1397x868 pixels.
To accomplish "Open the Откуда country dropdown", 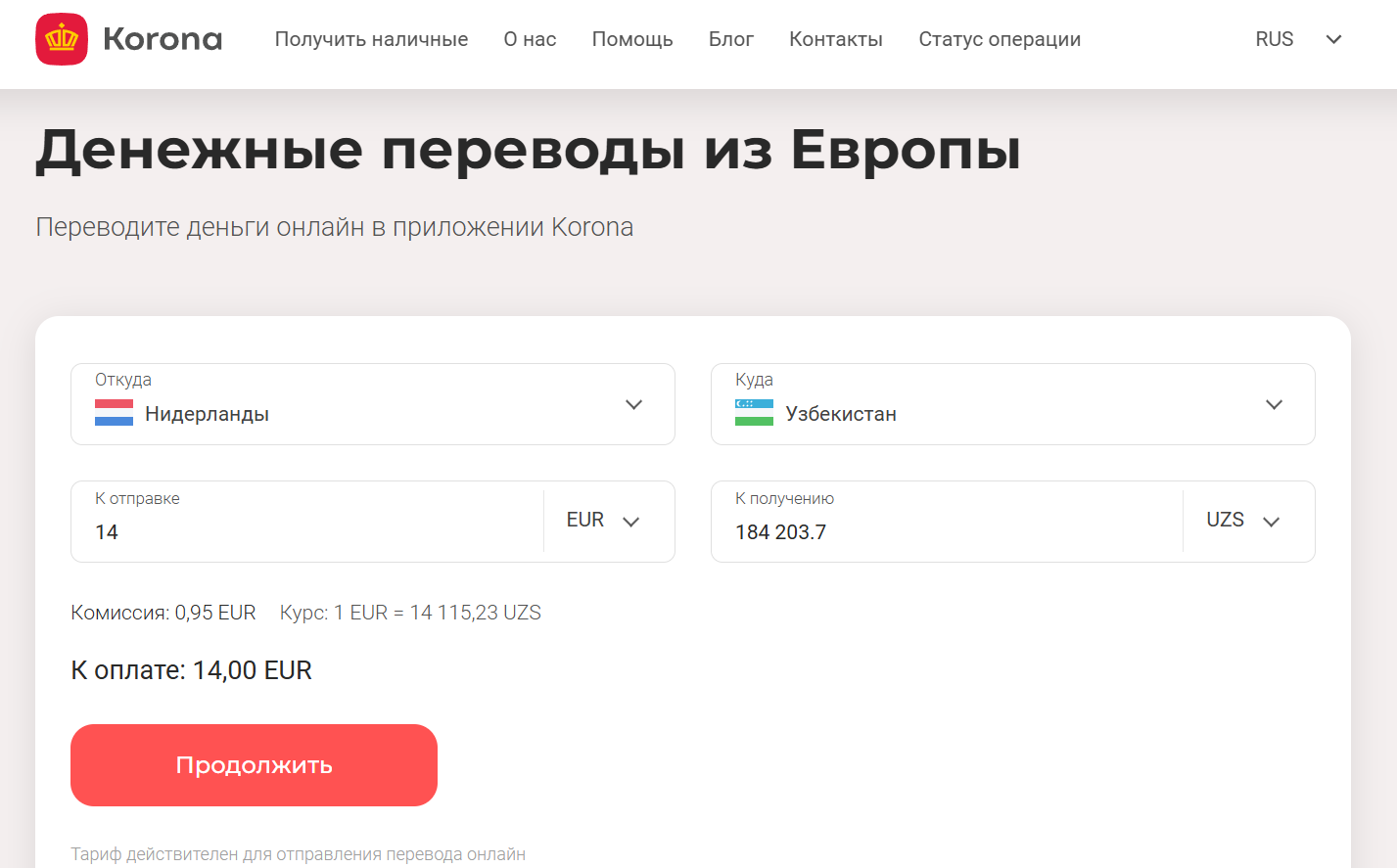I will coord(373,404).
